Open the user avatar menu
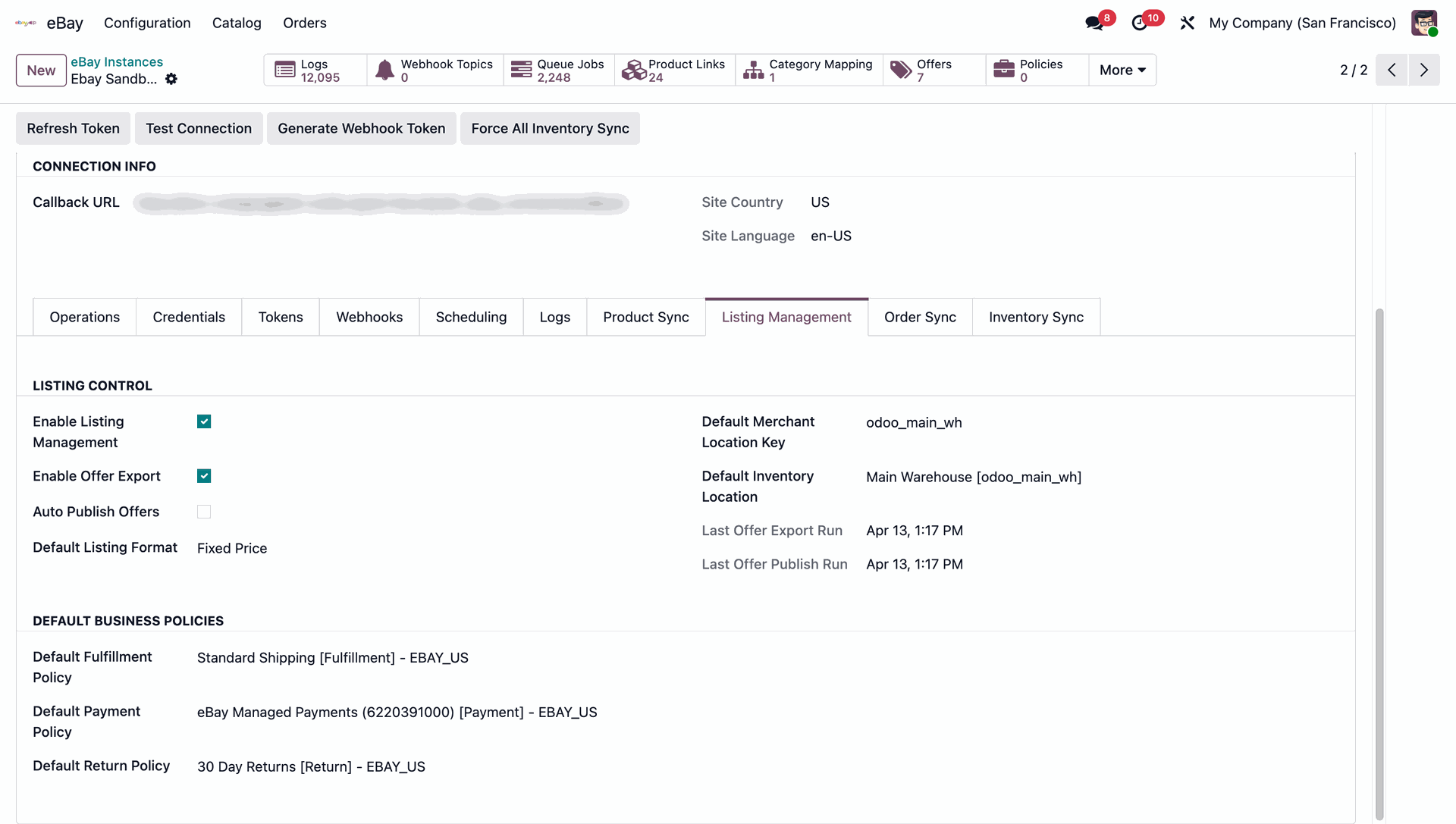 pos(1424,23)
